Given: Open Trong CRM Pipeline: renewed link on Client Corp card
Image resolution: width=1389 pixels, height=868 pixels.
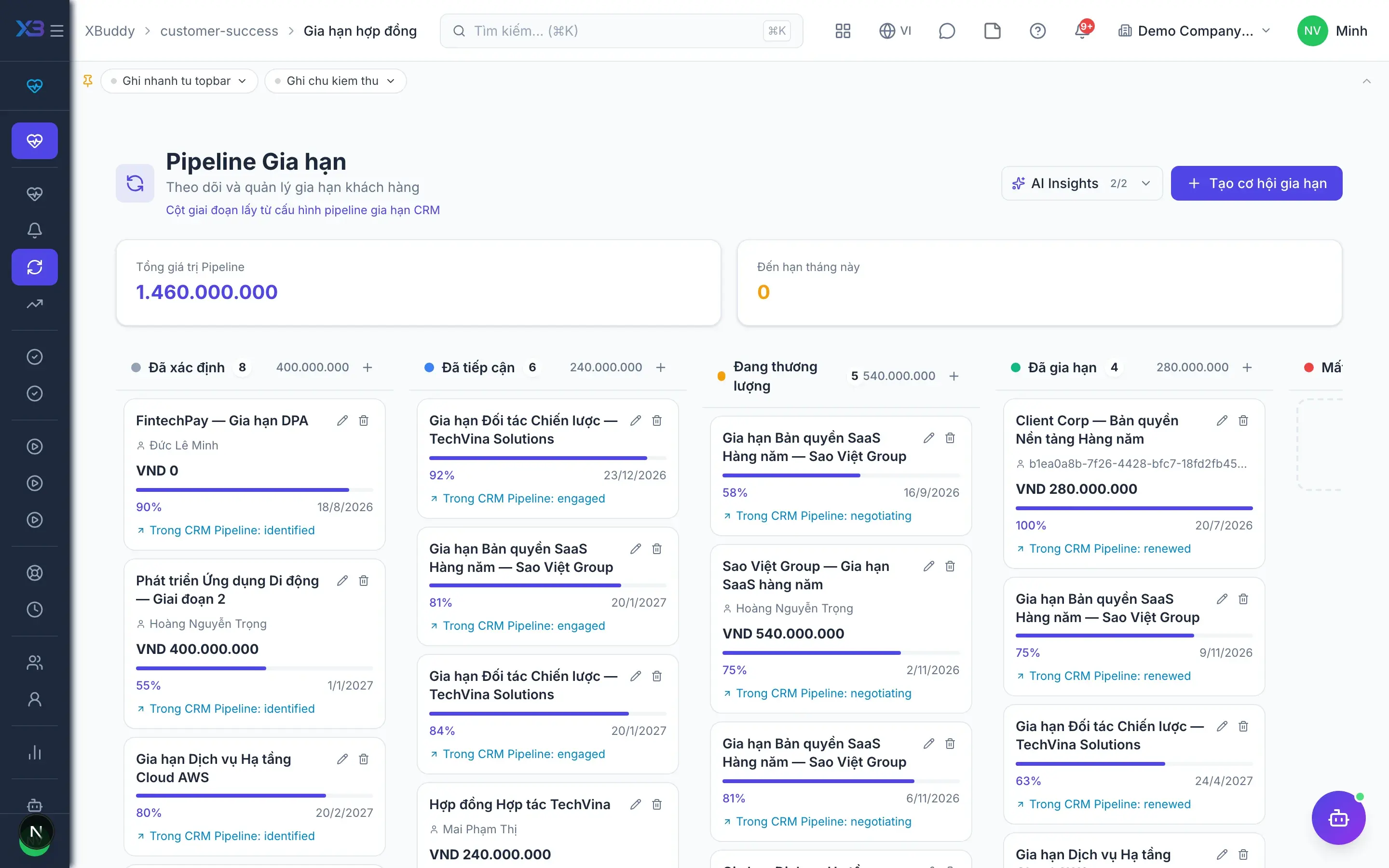Looking at the screenshot, I should click(1103, 549).
